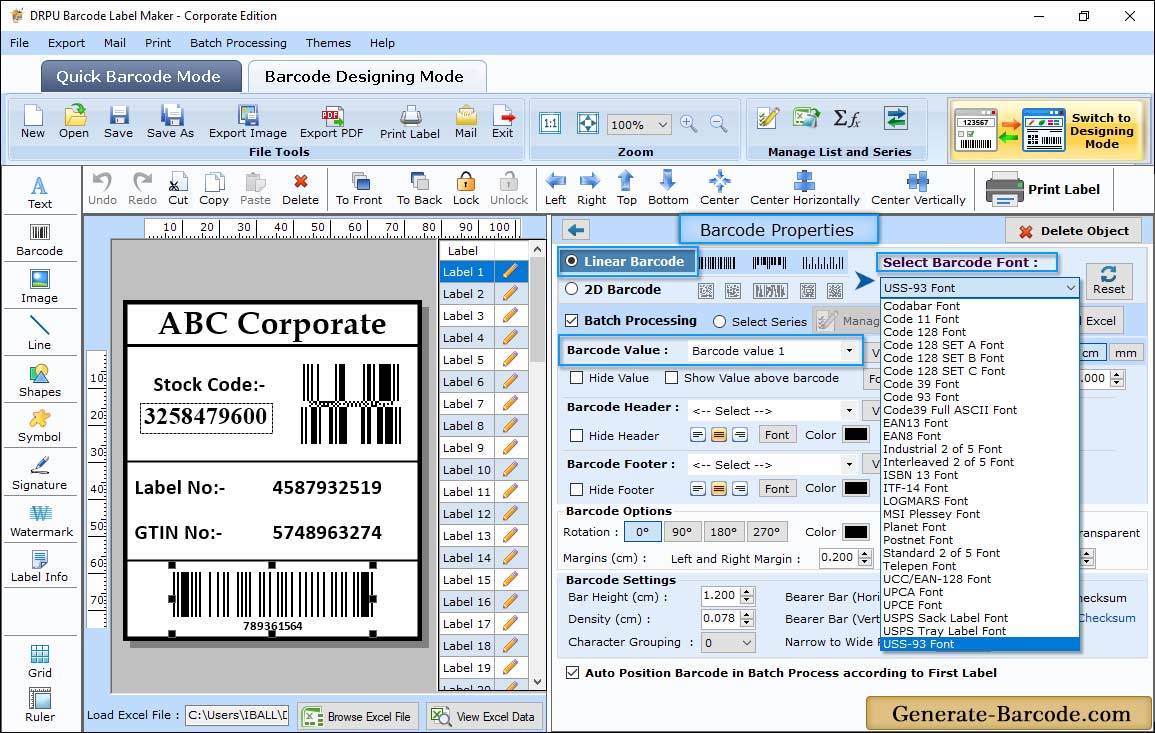Select the 2D Barcode radio button

pyautogui.click(x=572, y=289)
